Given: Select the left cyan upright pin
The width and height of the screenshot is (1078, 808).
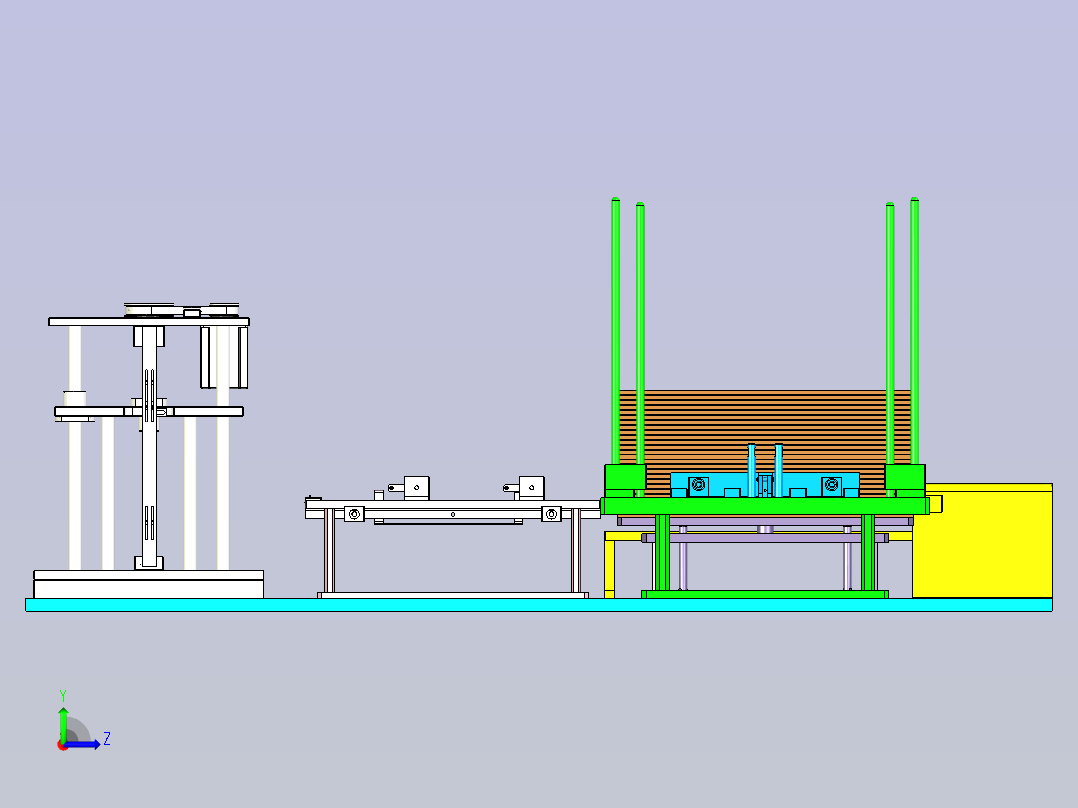Looking at the screenshot, I should coord(751,469).
